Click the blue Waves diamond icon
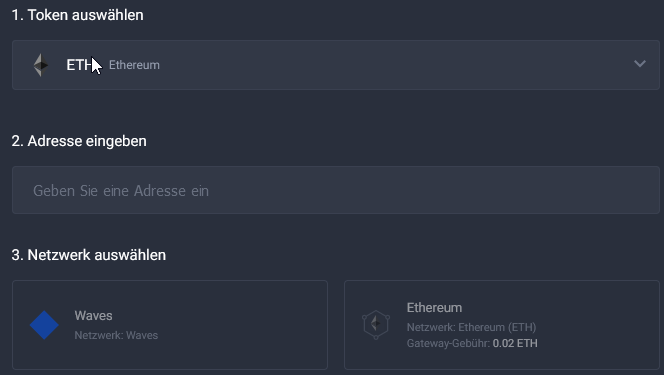 point(44,325)
